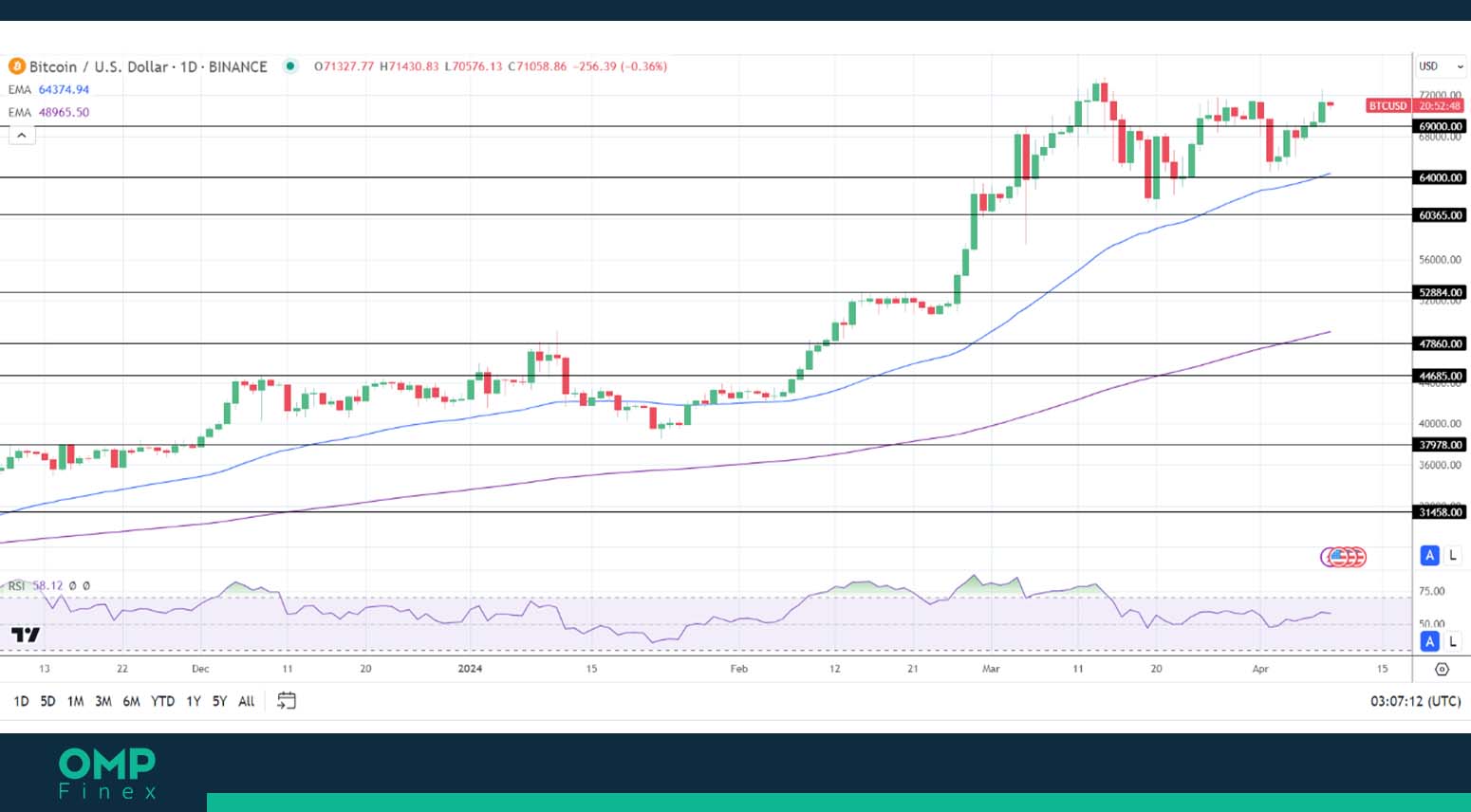Open the go-to-date calendar icon

pos(287,701)
